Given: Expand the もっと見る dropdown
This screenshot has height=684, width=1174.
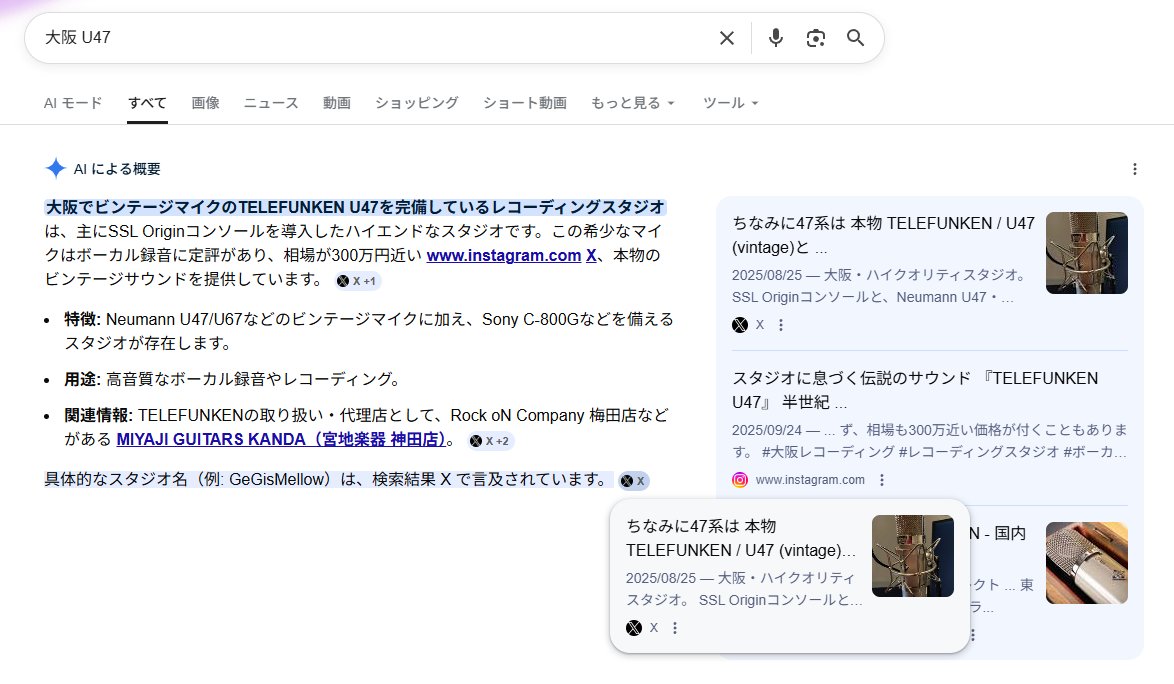Looking at the screenshot, I should (633, 103).
